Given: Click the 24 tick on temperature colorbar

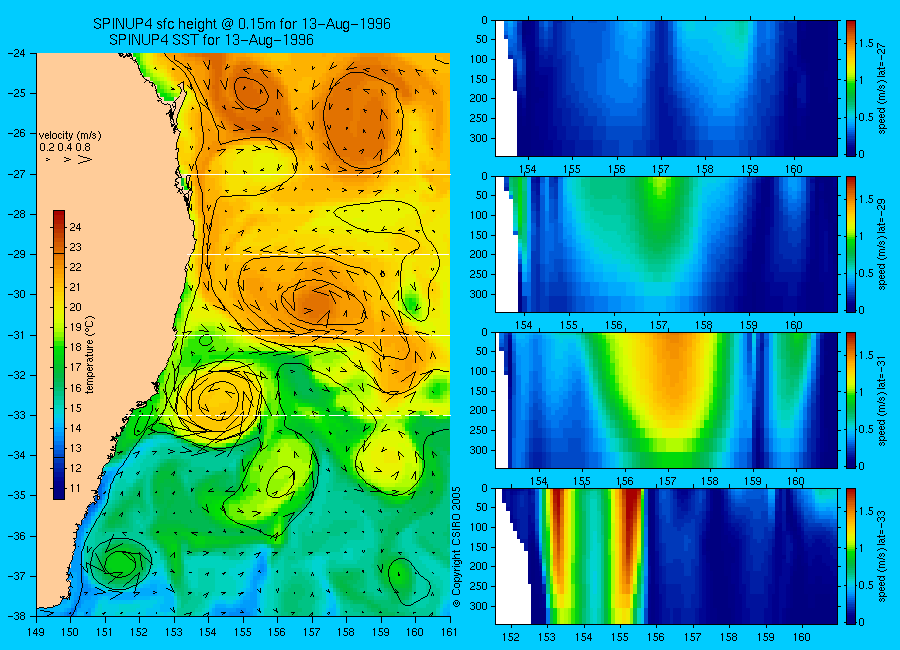Looking at the screenshot, I should 75,227.
